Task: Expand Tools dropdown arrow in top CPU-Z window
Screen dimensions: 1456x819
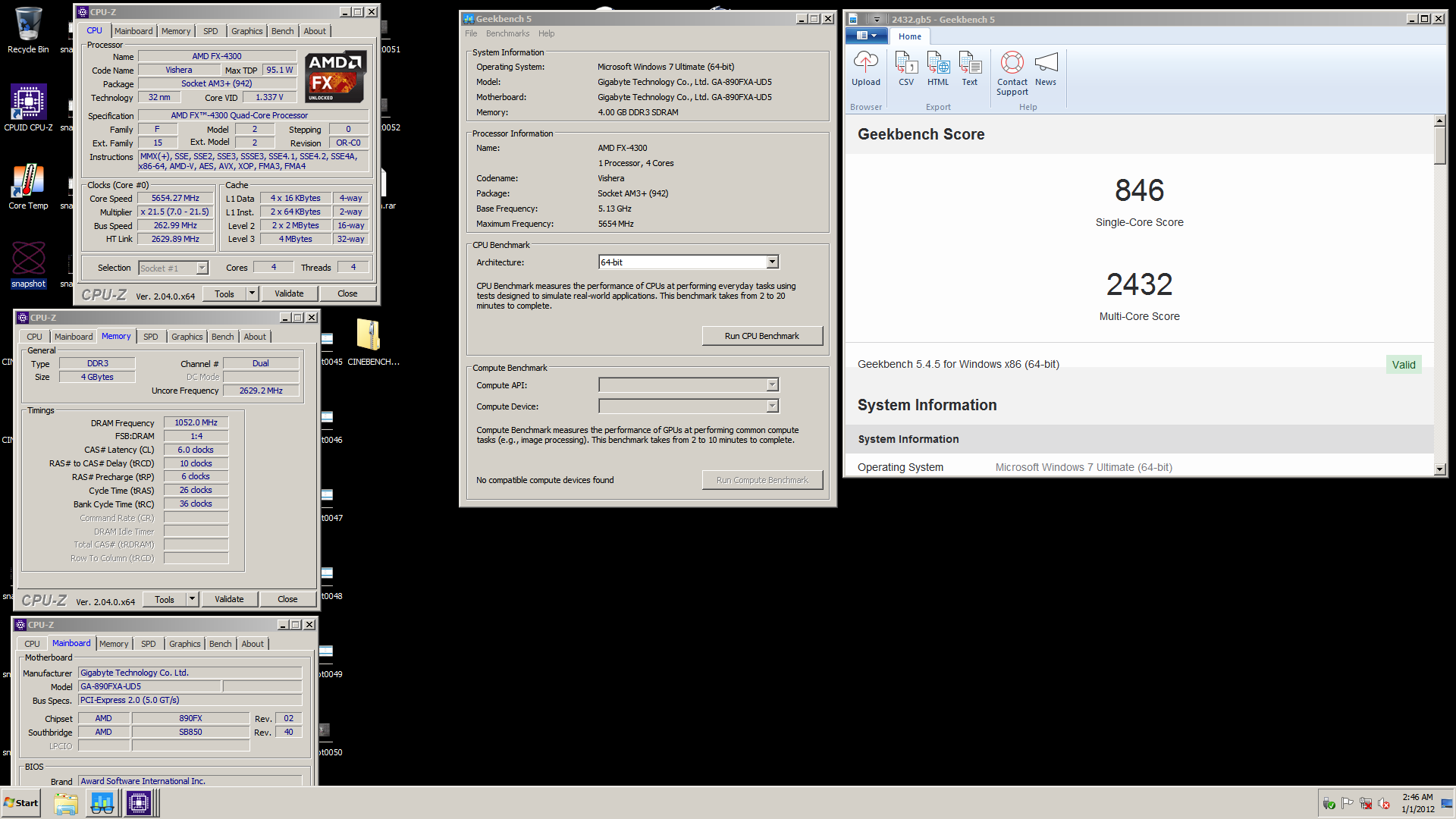Action: (252, 293)
